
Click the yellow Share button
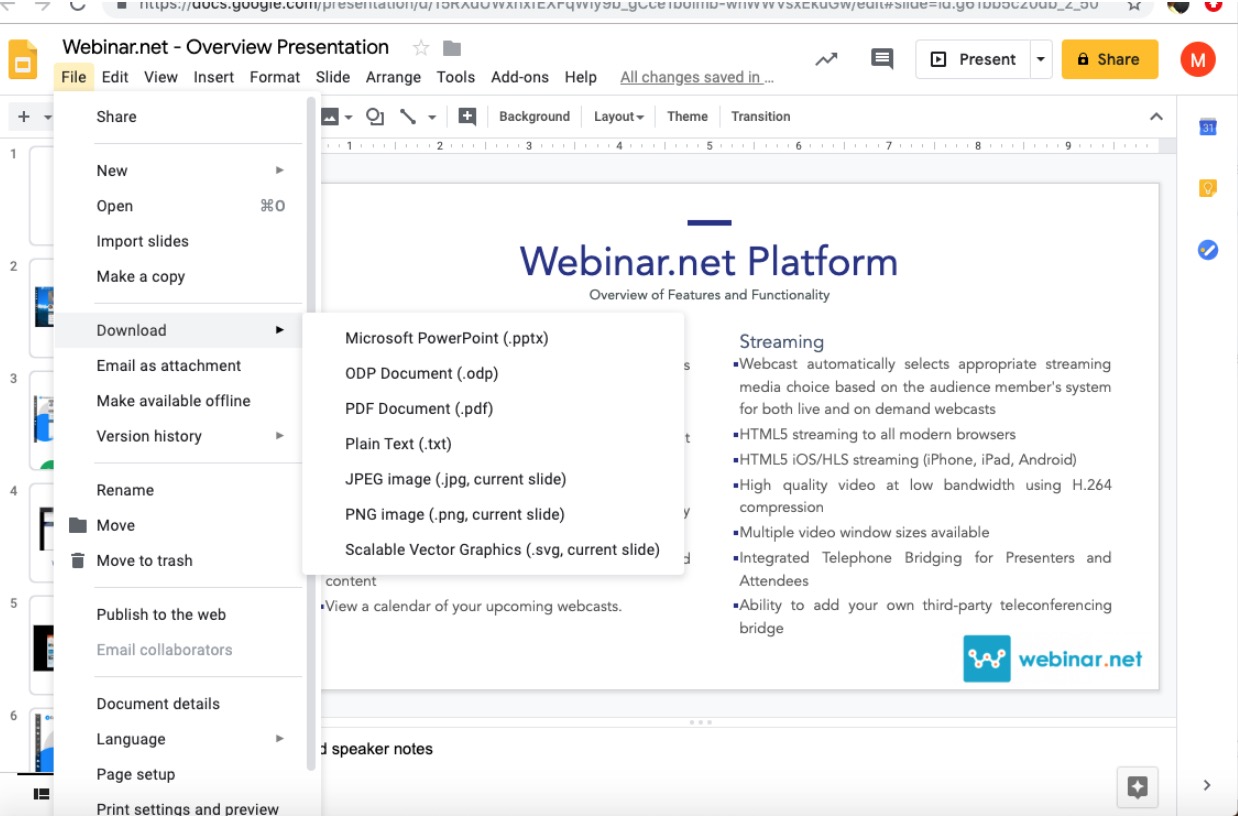[x=1109, y=60]
